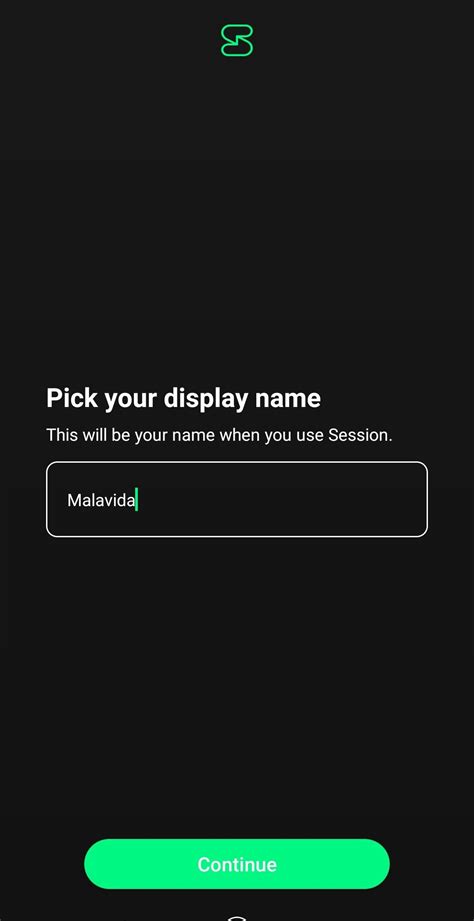Viewport: 474px width, 921px height.
Task: Tap the word 'display' in the heading
Action: (x=206, y=399)
